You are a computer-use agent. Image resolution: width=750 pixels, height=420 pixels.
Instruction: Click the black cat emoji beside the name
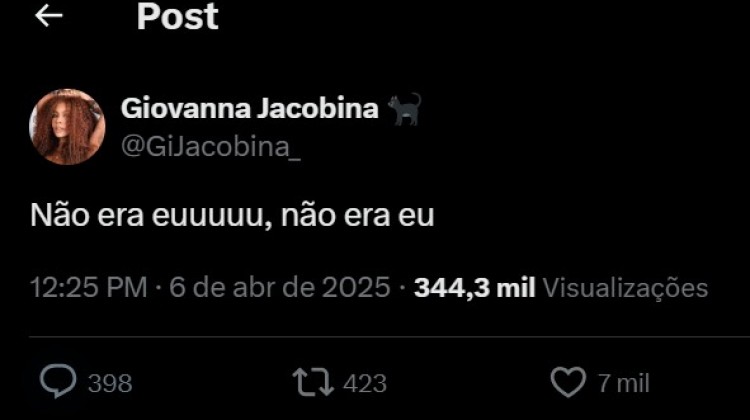pos(404,109)
